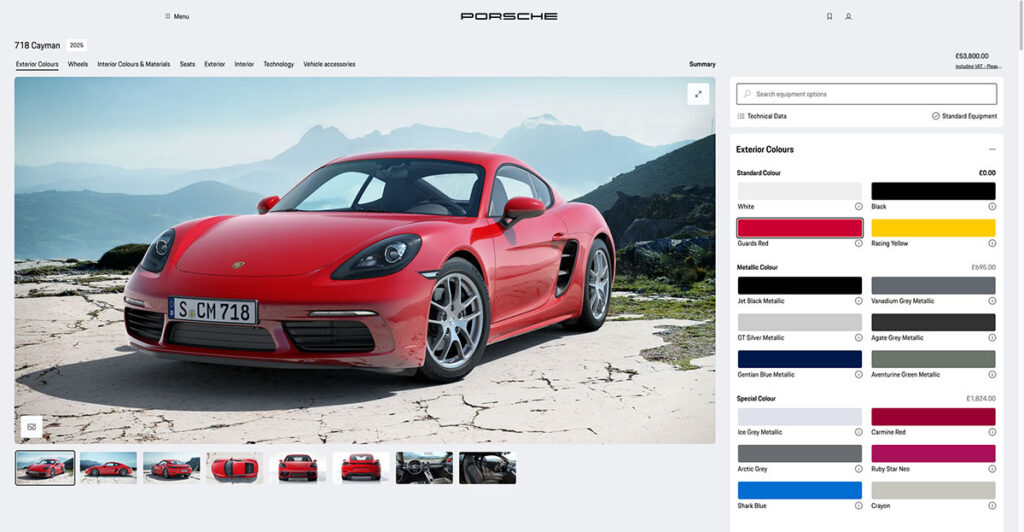Show info for Shark Blue
The width and height of the screenshot is (1024, 532).
(x=859, y=506)
